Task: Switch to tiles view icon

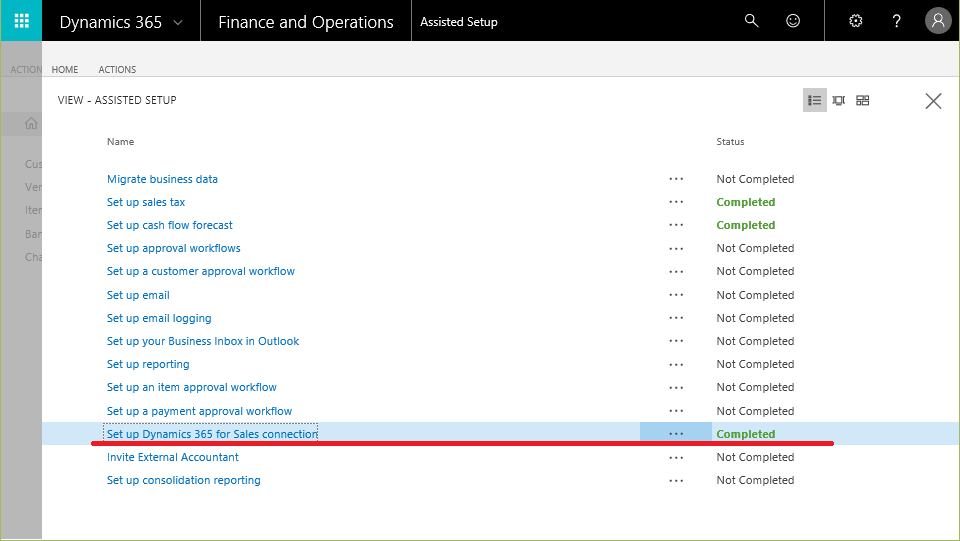Action: [863, 100]
